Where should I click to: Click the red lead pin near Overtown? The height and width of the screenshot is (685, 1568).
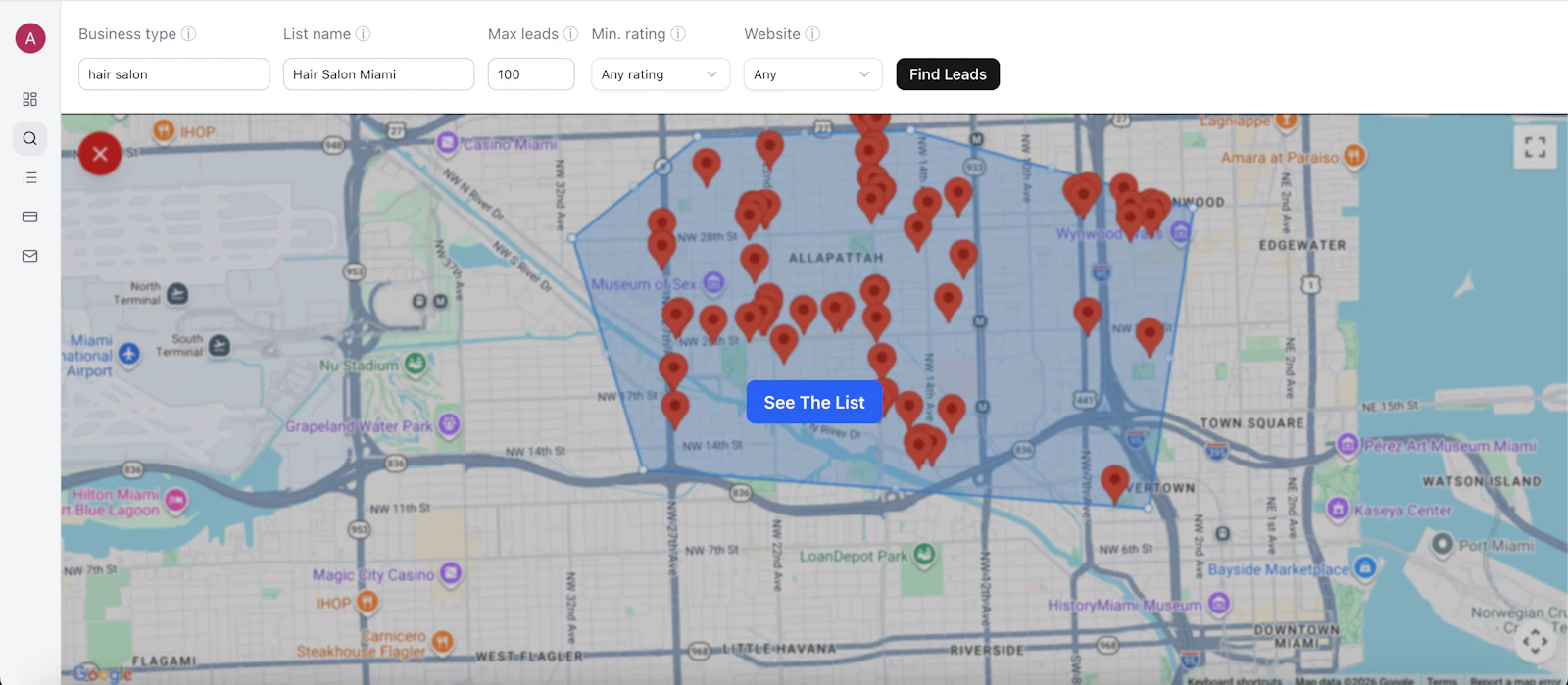click(1114, 484)
